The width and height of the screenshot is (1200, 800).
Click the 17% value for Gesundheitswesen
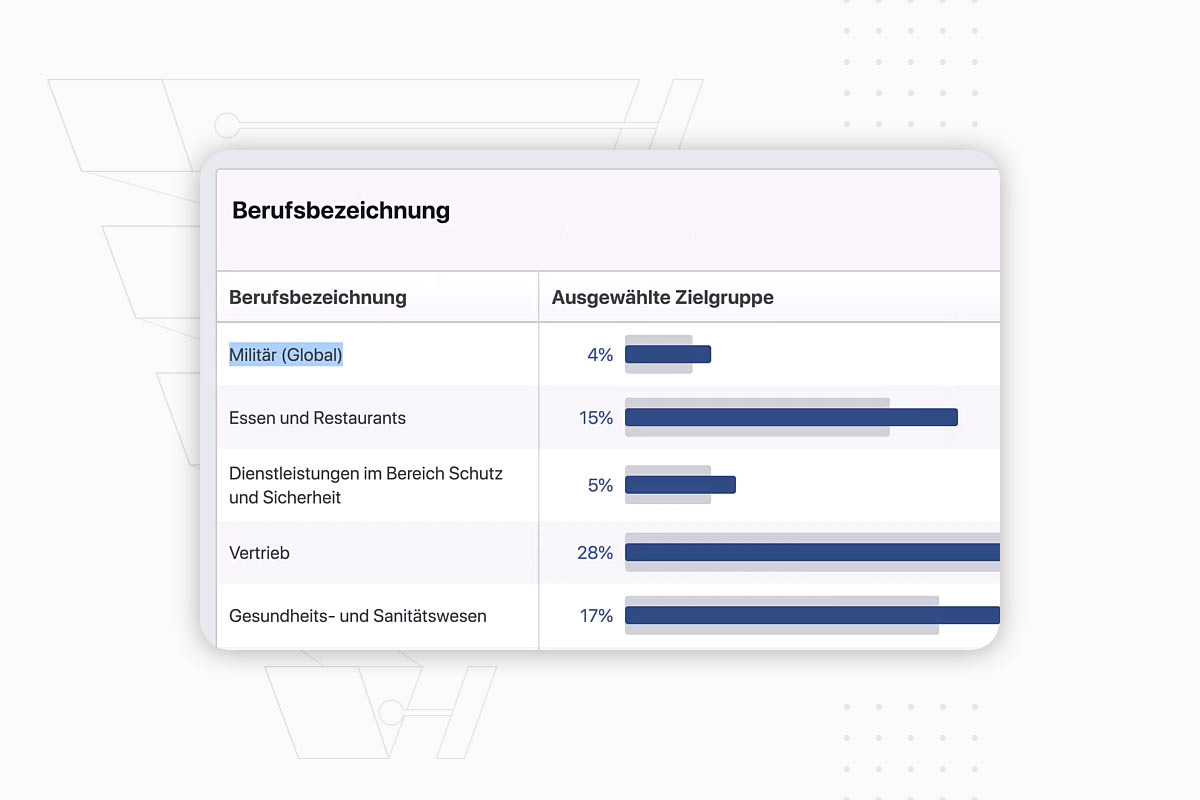(x=596, y=616)
